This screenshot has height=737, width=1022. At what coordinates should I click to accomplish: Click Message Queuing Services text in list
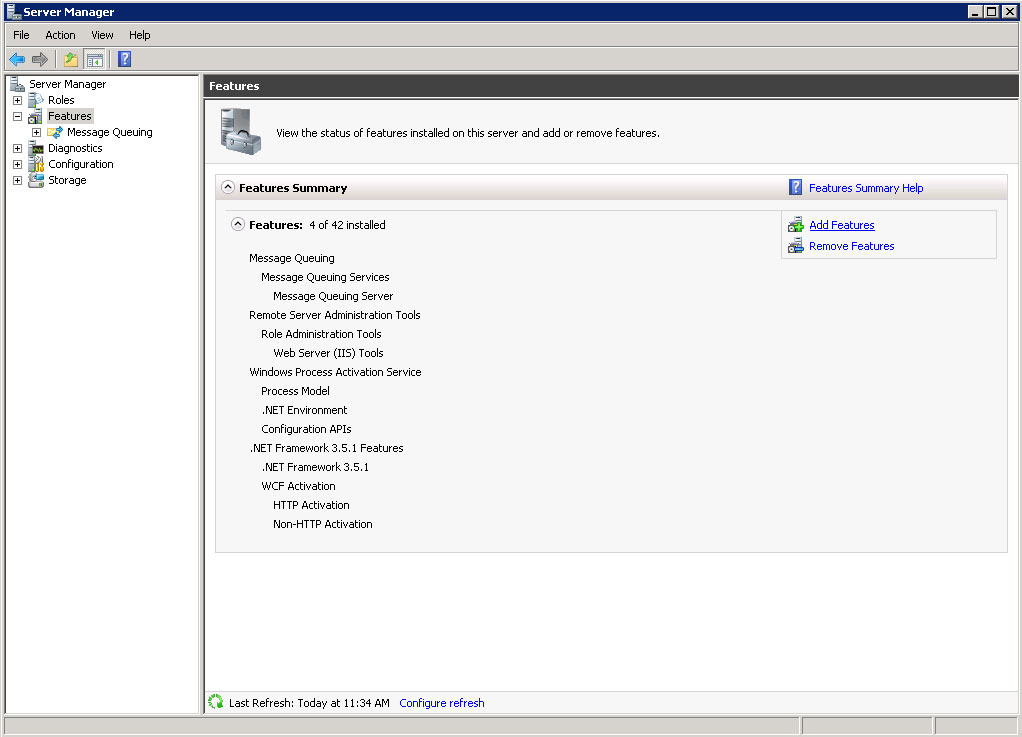pyautogui.click(x=325, y=277)
